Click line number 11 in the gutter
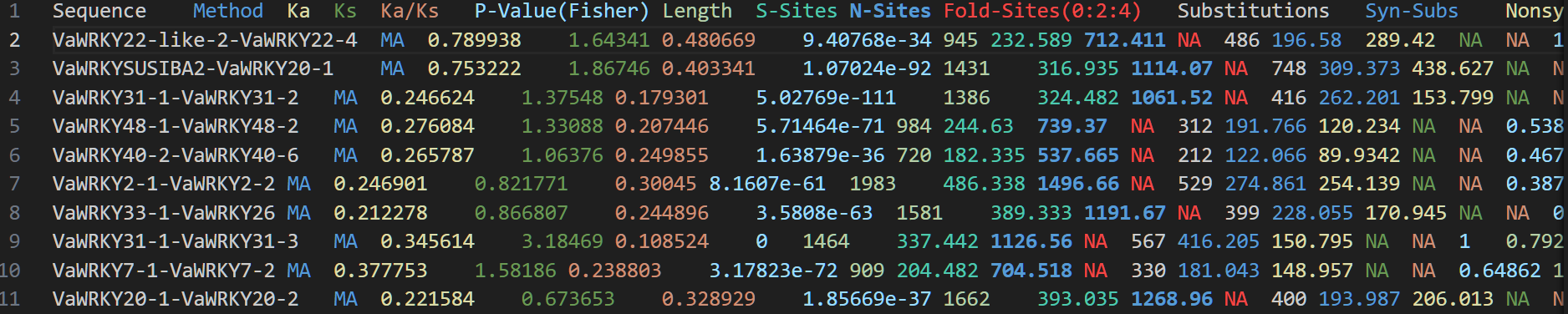Image resolution: width=1568 pixels, height=314 pixels. (x=10, y=299)
